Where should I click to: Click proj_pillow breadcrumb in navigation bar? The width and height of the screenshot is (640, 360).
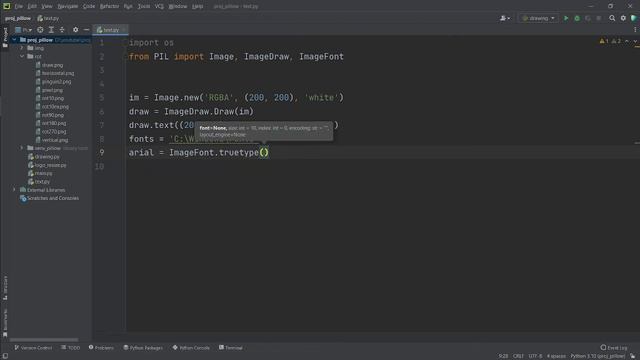pyautogui.click(x=18, y=18)
